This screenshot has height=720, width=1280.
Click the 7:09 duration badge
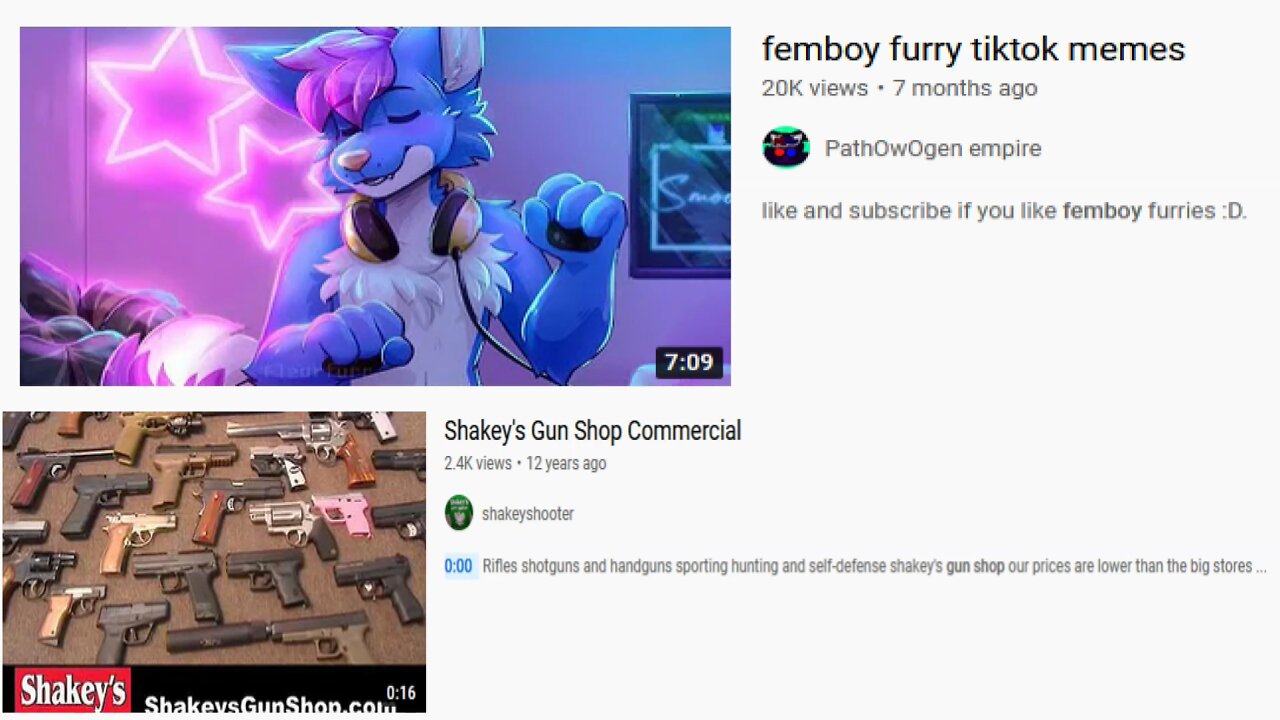coord(689,362)
